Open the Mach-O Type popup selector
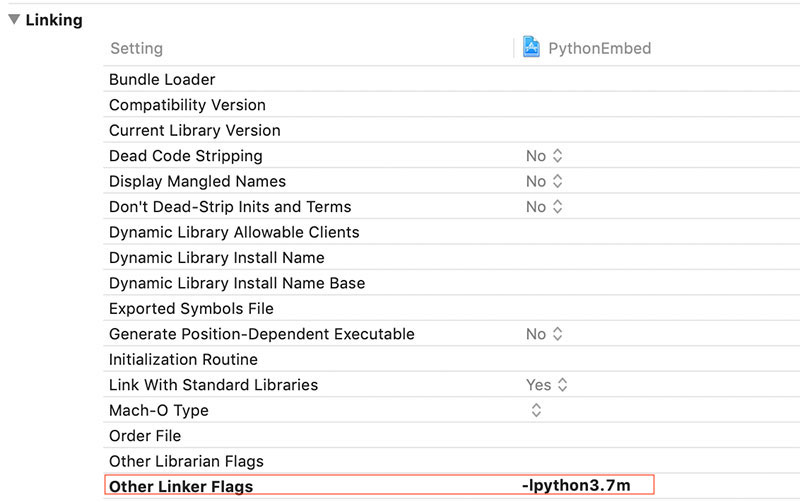Image resolution: width=800 pixels, height=502 pixels. [536, 410]
